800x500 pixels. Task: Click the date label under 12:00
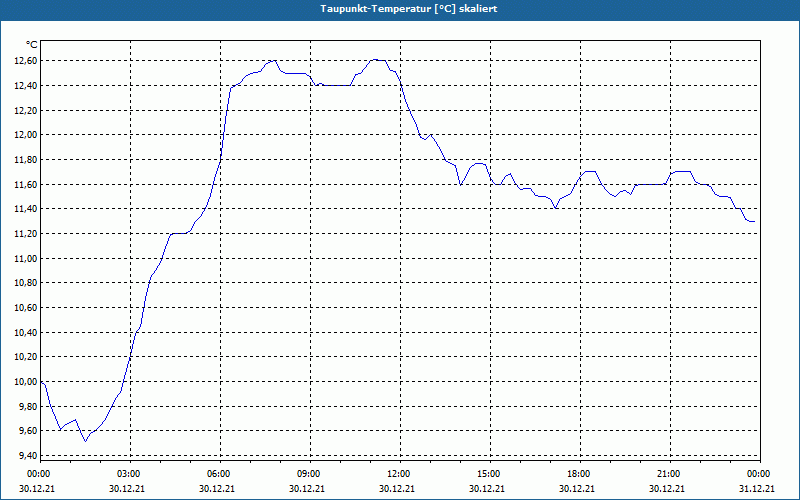[396, 488]
